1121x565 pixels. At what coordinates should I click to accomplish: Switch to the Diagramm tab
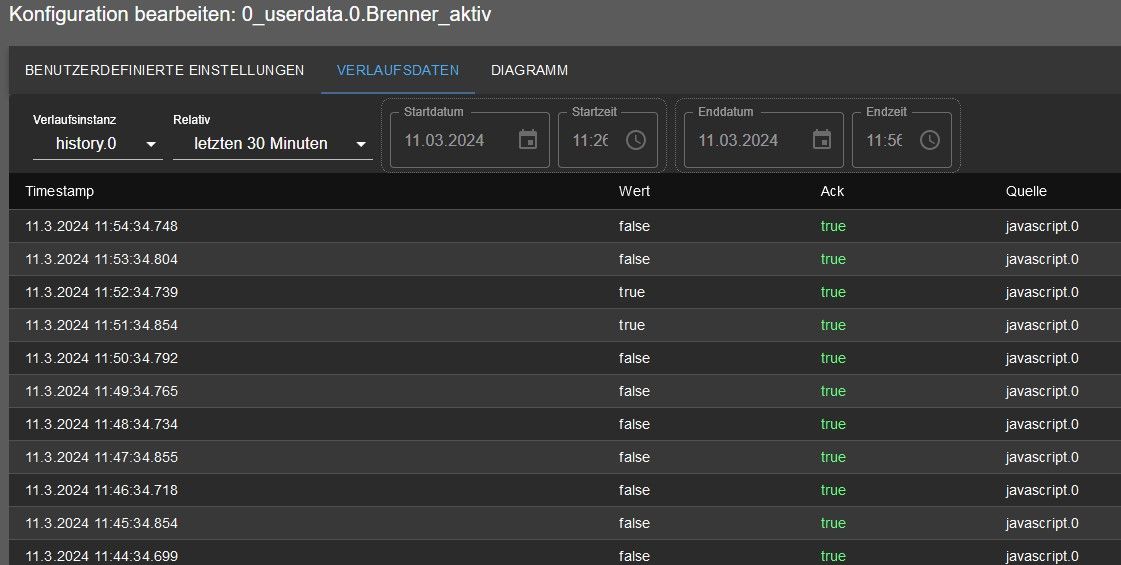pyautogui.click(x=530, y=70)
